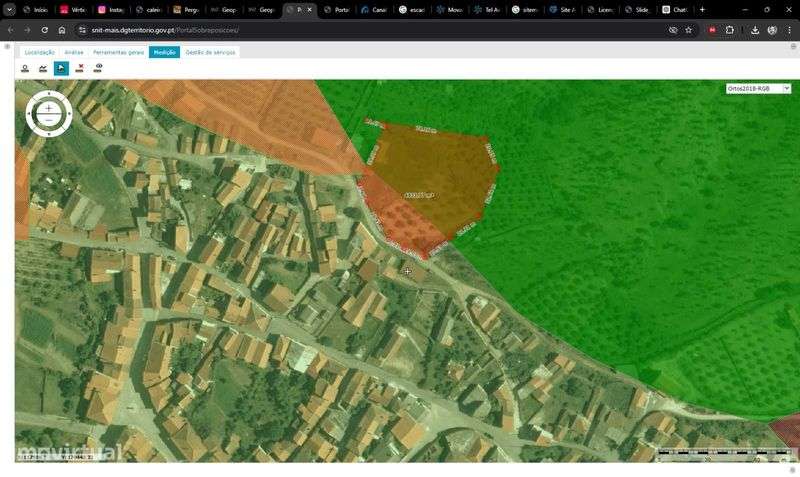Image resolution: width=800 pixels, height=477 pixels.
Task: Open the Ortos2018-RGB basemap dropdown
Action: [x=758, y=89]
